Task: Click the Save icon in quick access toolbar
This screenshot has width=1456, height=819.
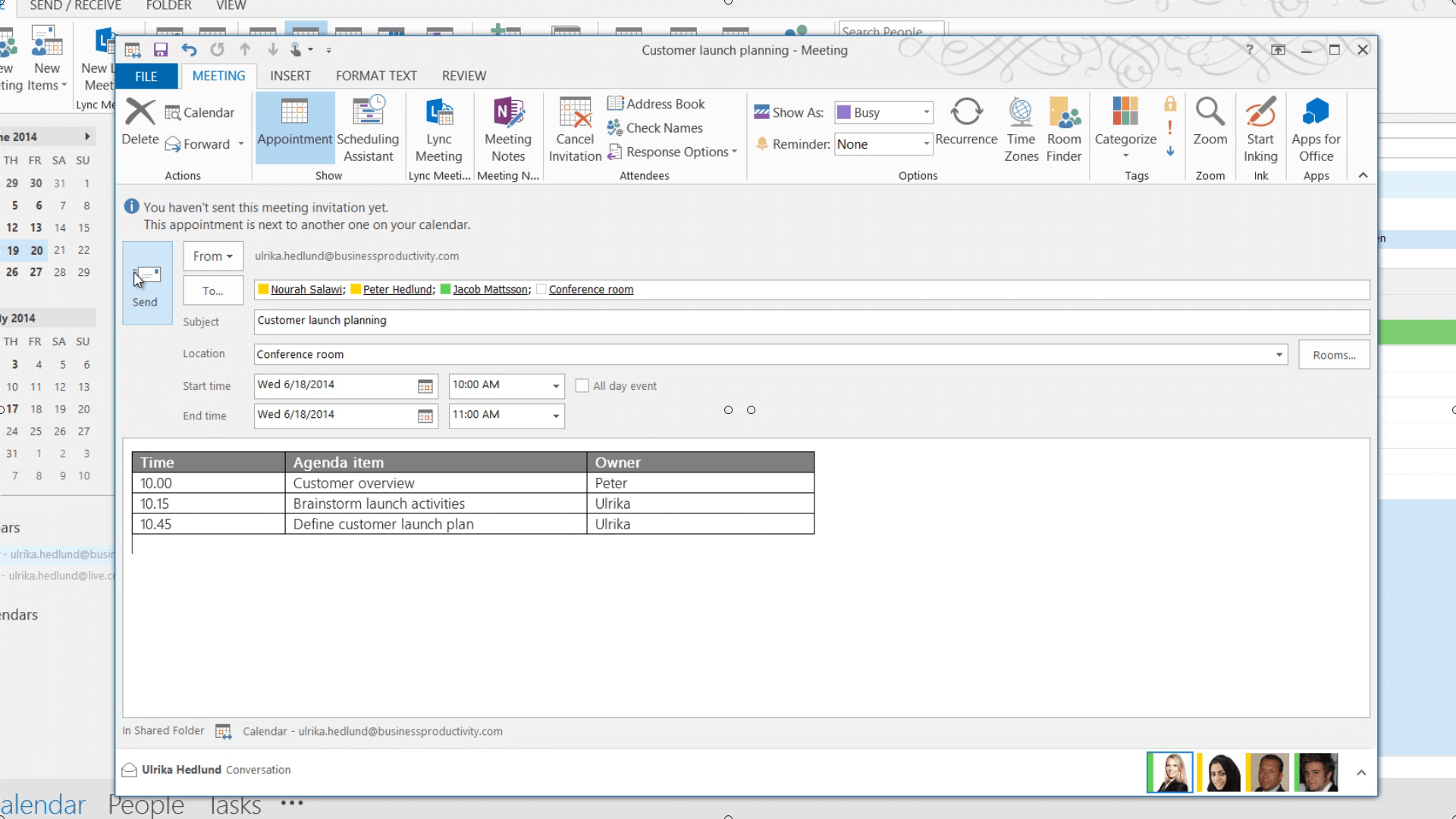Action: pos(161,50)
